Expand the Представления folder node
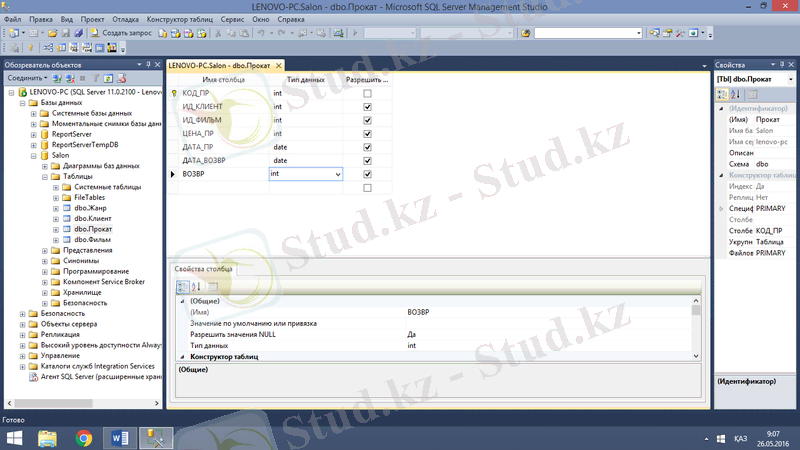The image size is (800, 450). [x=45, y=251]
